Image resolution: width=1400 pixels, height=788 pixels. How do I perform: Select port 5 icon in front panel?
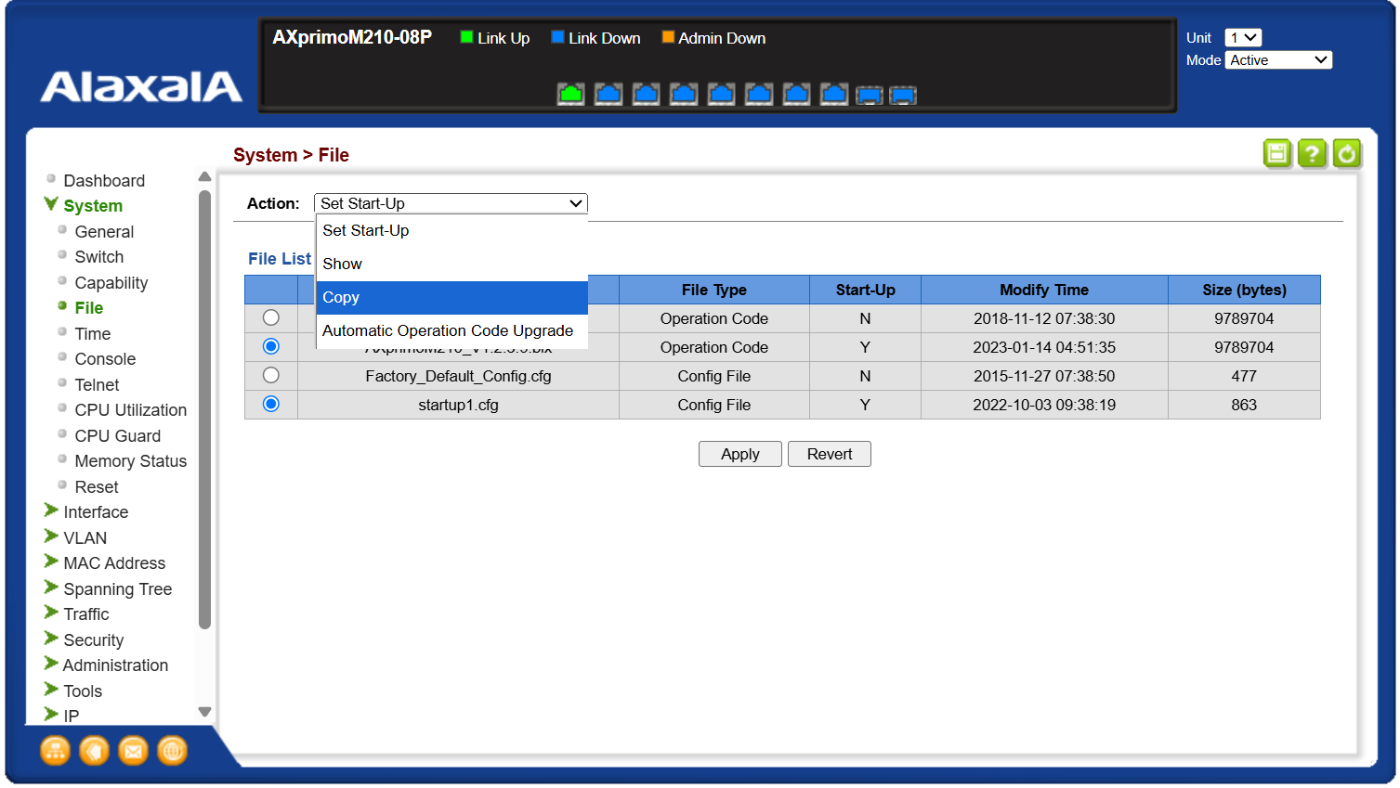[722, 94]
